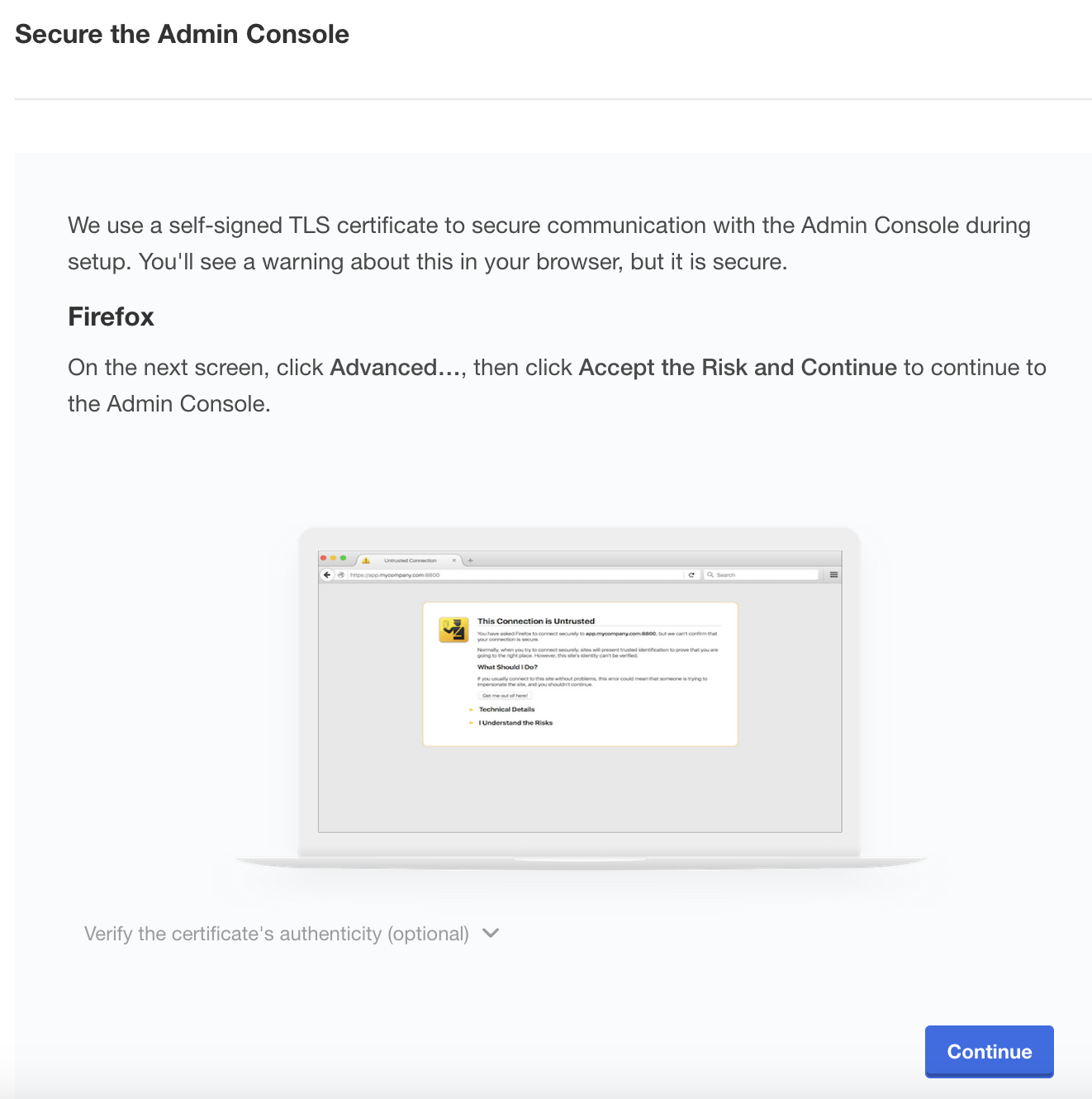Click the green macOS dot in illustration
Viewport: 1092px width, 1099px height.
point(344,559)
